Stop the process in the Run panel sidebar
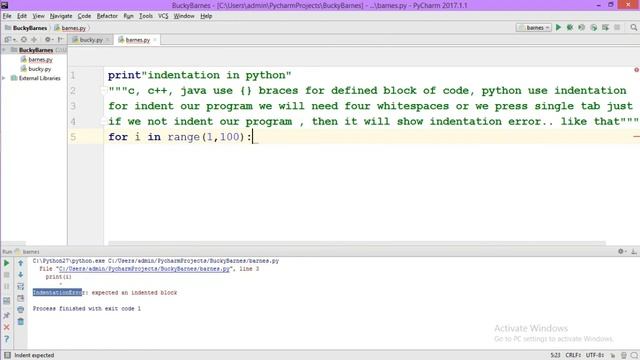The height and width of the screenshot is (360, 640). [x=7, y=275]
